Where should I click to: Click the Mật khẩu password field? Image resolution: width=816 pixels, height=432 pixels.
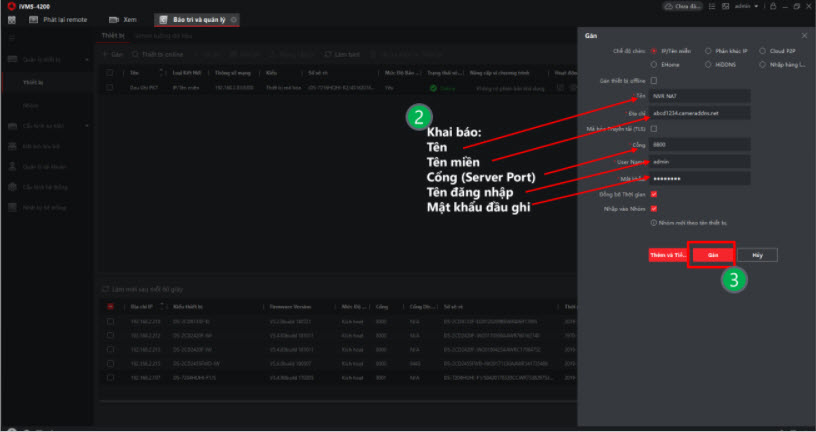[699, 178]
